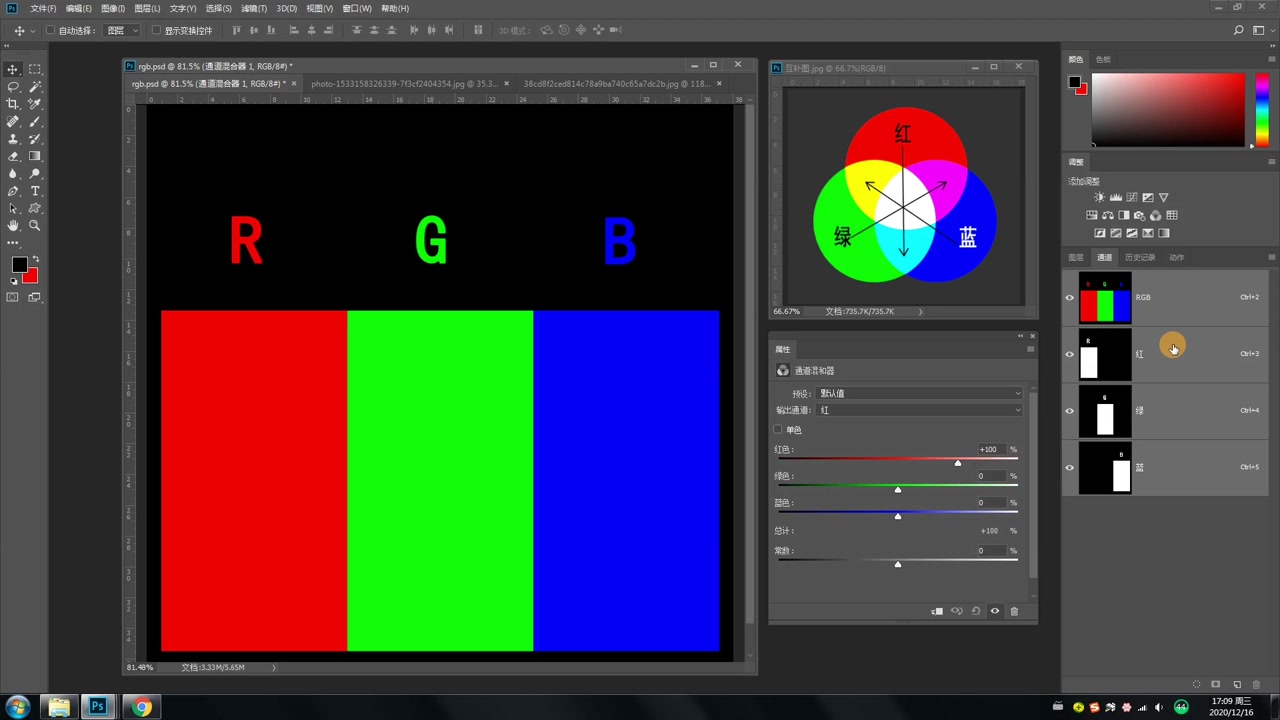The width and height of the screenshot is (1280, 720).
Task: Open the Adjustments panel flyout menu
Action: [x=1271, y=161]
